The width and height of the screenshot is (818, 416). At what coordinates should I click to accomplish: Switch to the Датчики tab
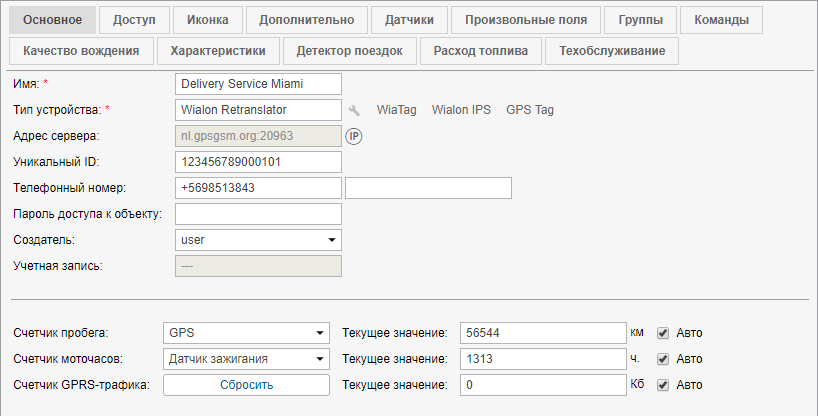click(407, 20)
